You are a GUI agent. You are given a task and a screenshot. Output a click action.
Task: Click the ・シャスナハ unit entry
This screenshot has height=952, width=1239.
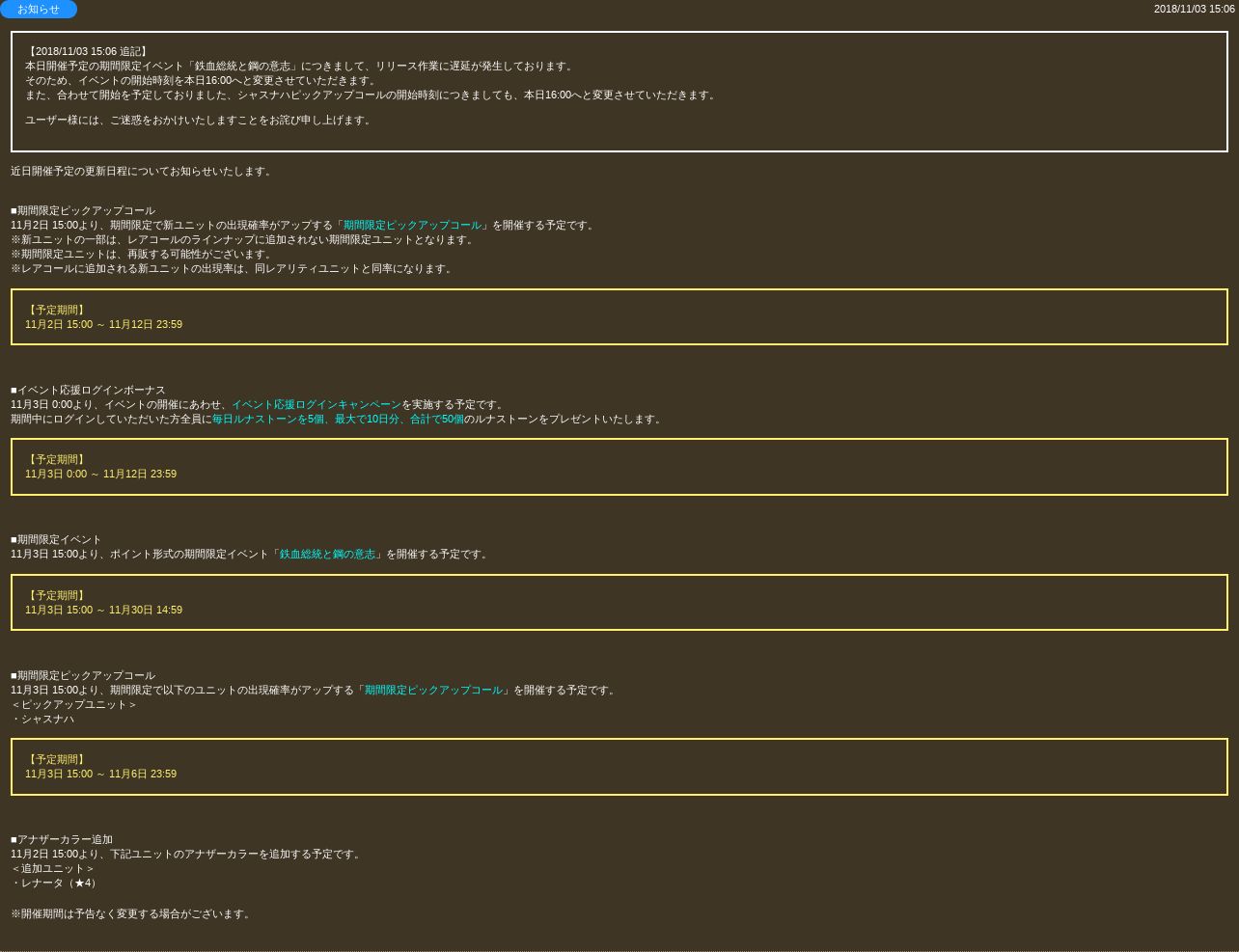click(x=42, y=719)
